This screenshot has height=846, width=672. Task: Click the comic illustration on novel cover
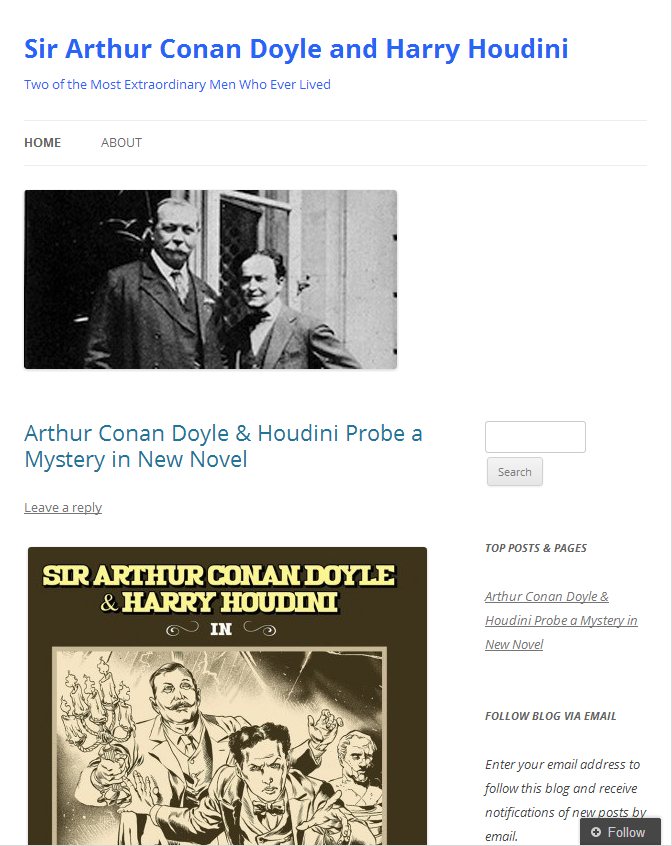(x=220, y=747)
